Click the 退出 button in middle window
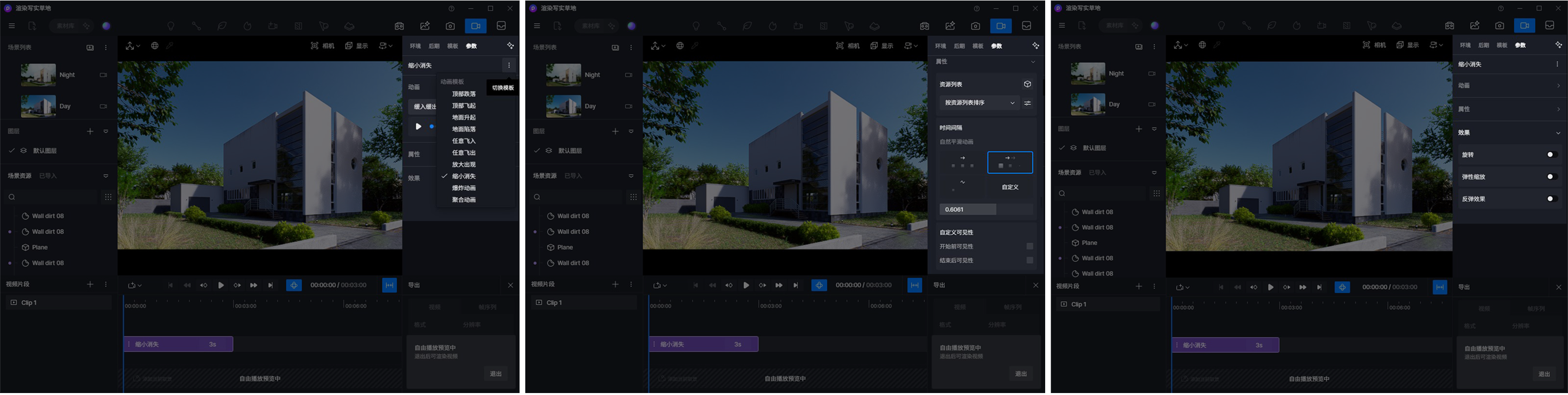1568x395 pixels. (1021, 374)
